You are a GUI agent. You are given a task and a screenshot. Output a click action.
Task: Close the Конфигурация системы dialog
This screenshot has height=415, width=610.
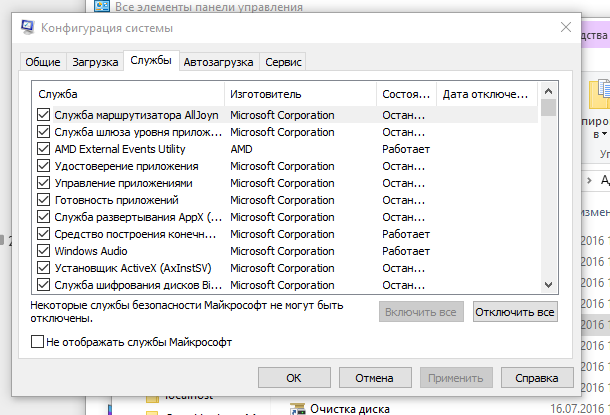[566, 27]
